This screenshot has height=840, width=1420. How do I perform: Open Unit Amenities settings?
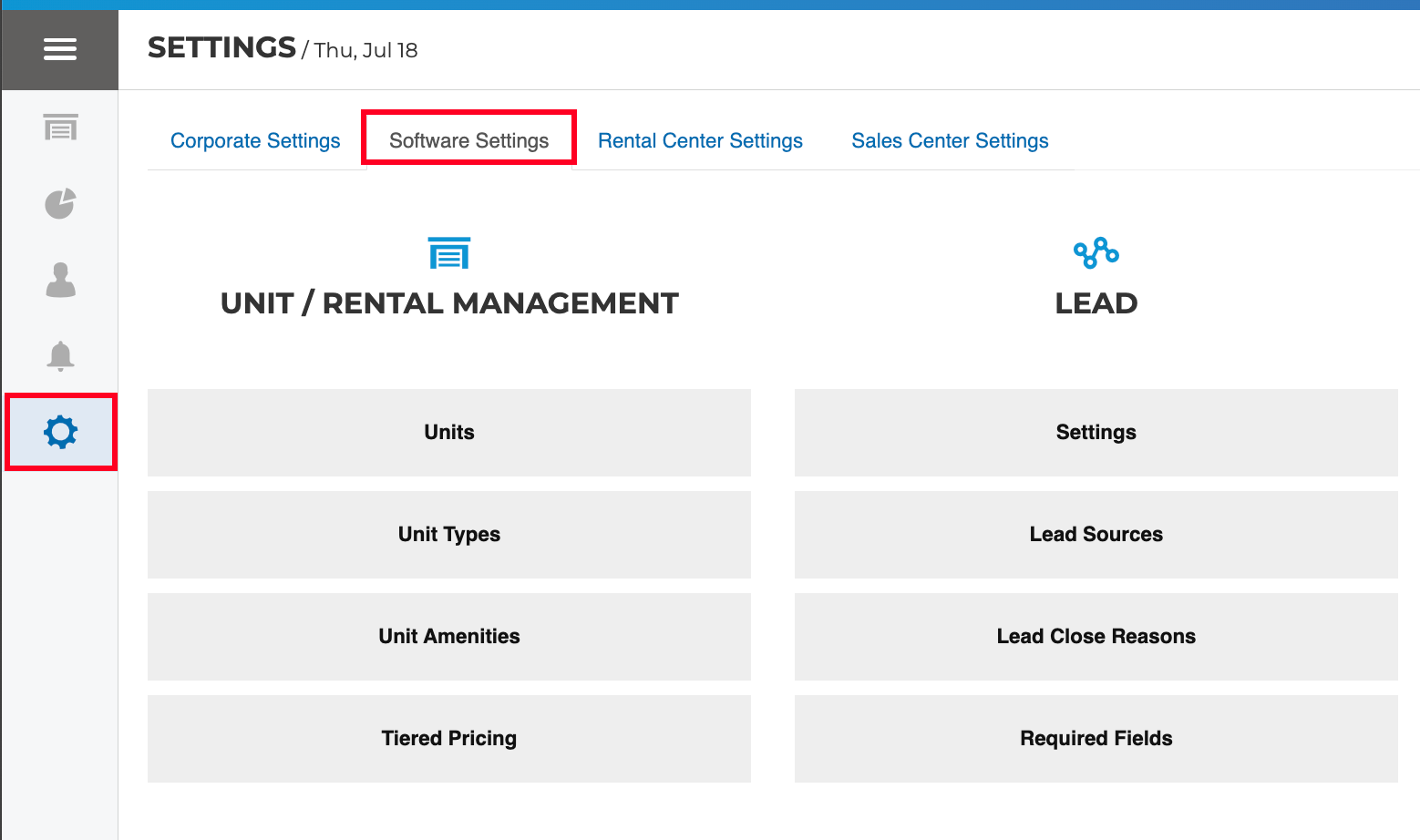click(x=449, y=637)
